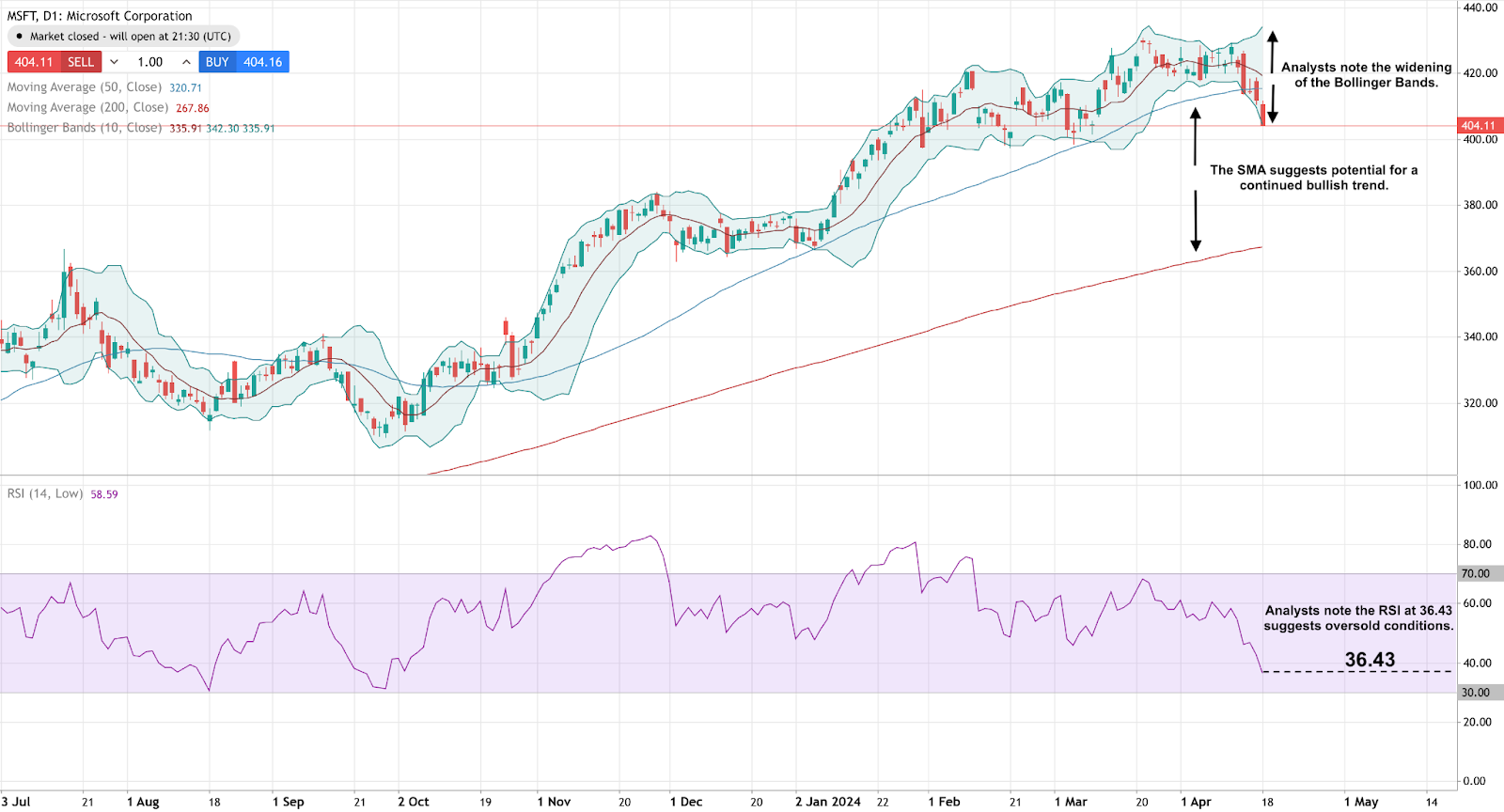Select the RSI (14, Low) indicator label

[45, 493]
